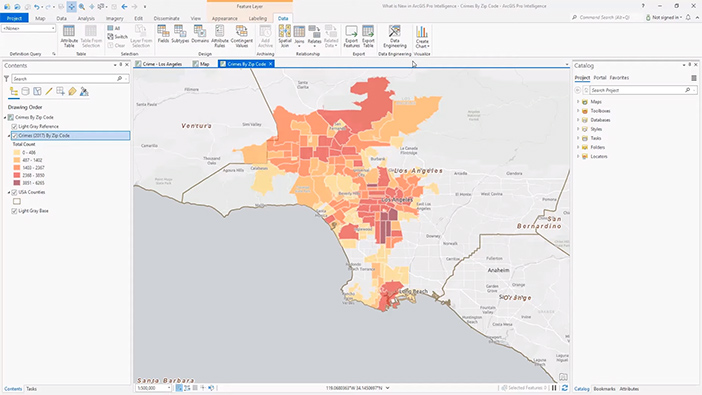List by Editing in Contents
The height and width of the screenshot is (395, 702).
coord(49,92)
